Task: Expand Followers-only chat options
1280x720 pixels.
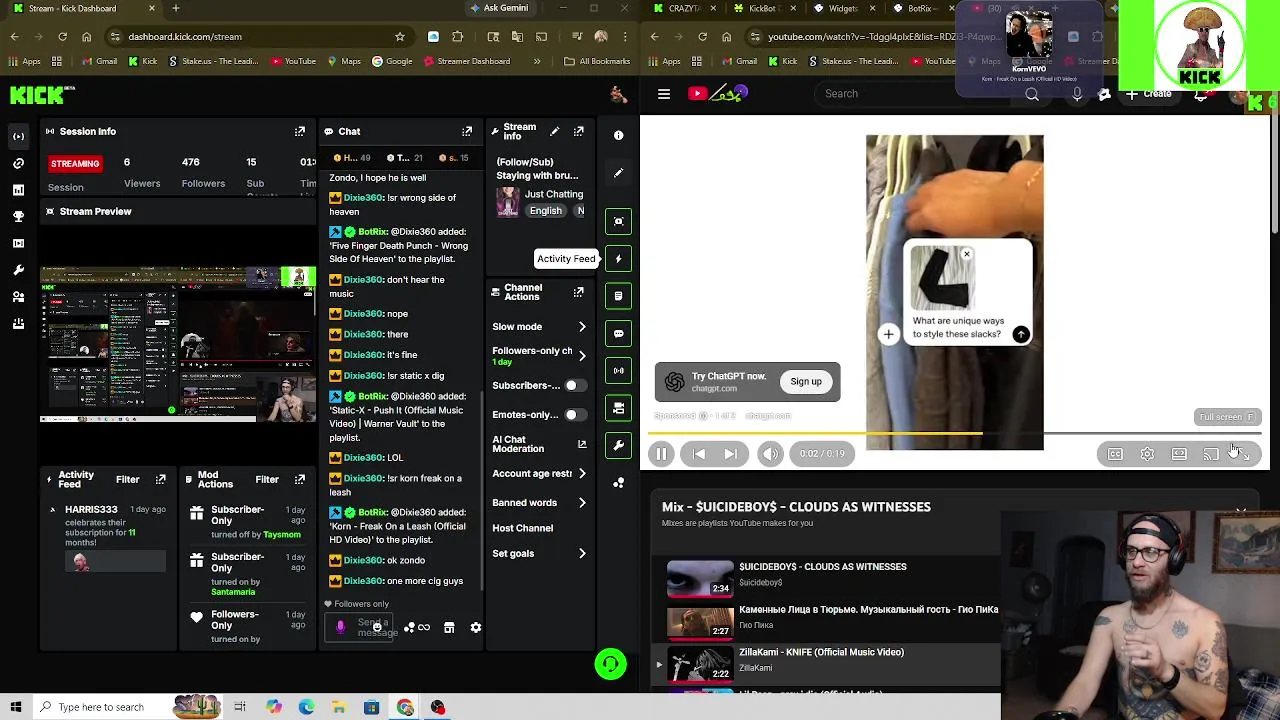Action: pyautogui.click(x=582, y=356)
